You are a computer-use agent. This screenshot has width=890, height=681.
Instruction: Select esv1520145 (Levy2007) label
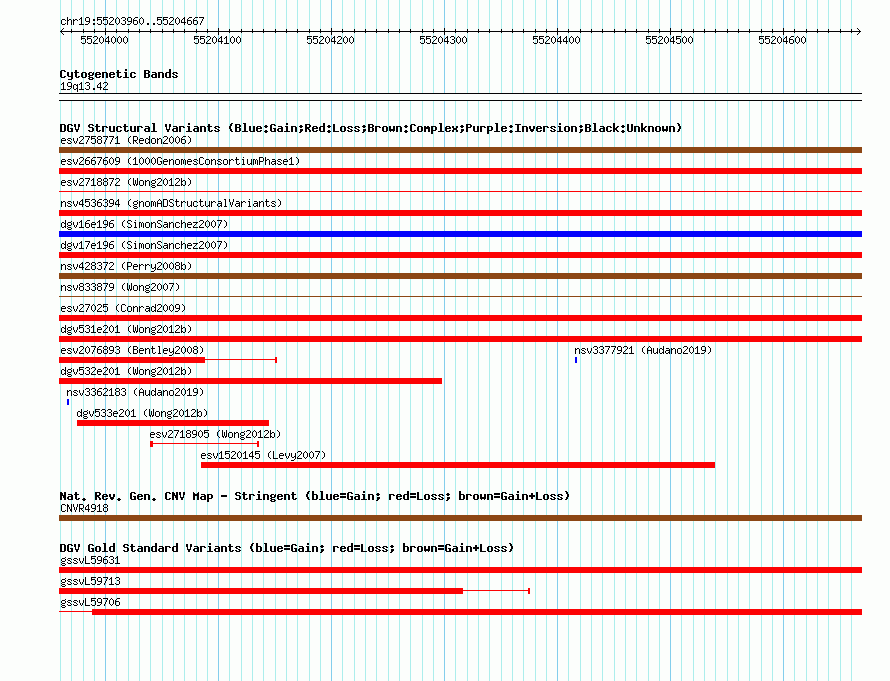point(263,455)
